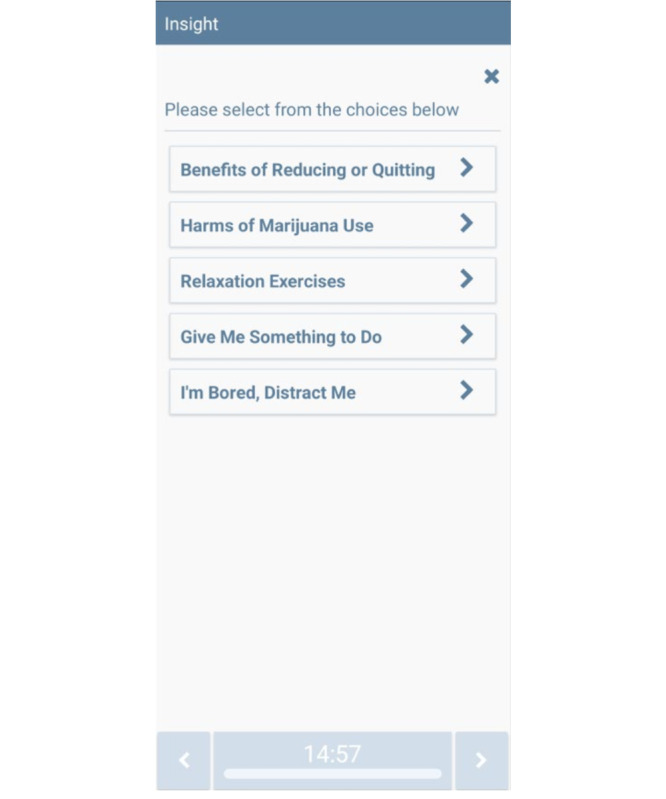Choose the Relaxation Exercises label
Image resolution: width=666 pixels, height=799 pixels.
coord(263,281)
